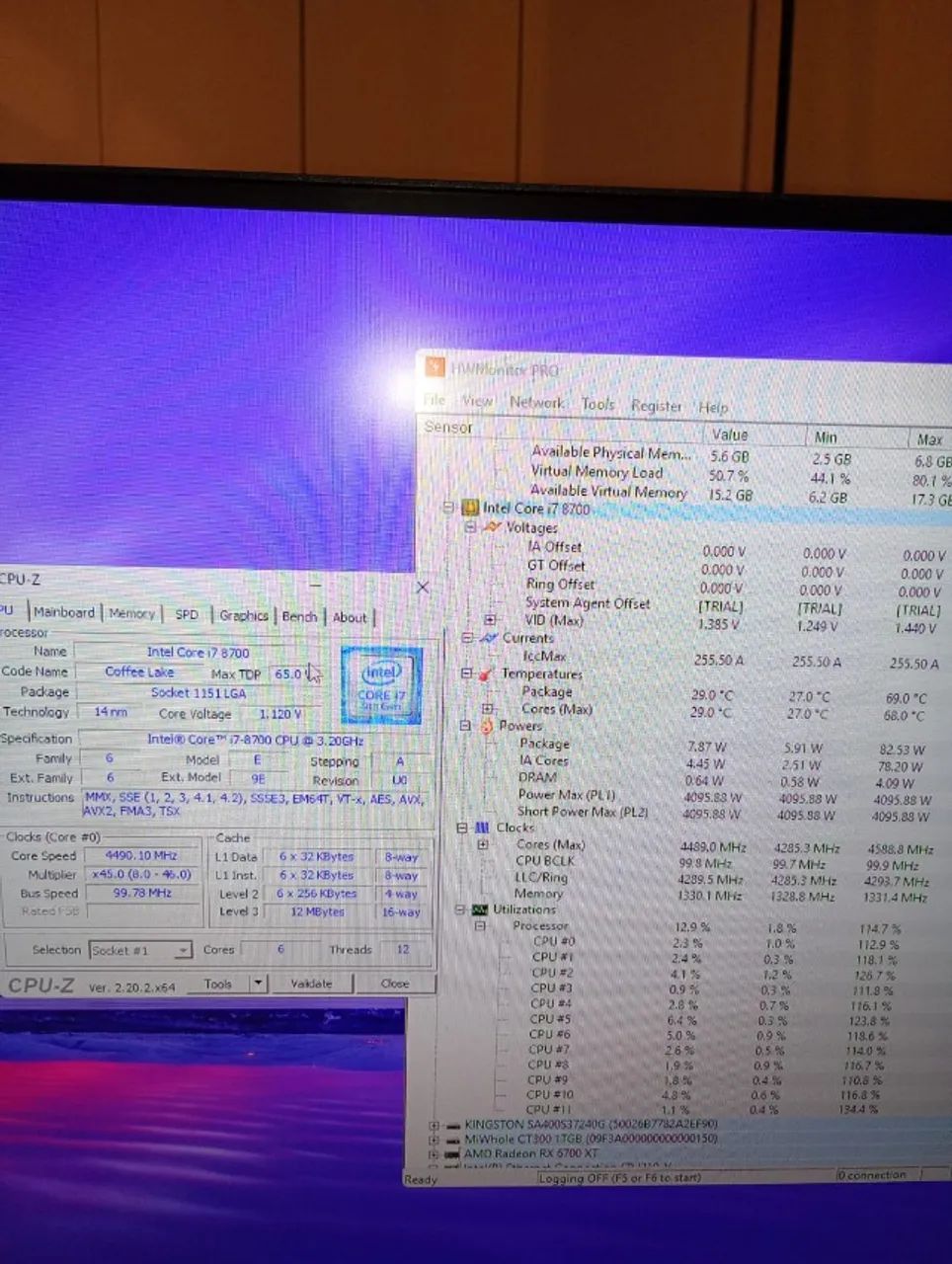Click the Voltages lightning icon
Image resolution: width=952 pixels, height=1264 pixels.
click(x=492, y=527)
